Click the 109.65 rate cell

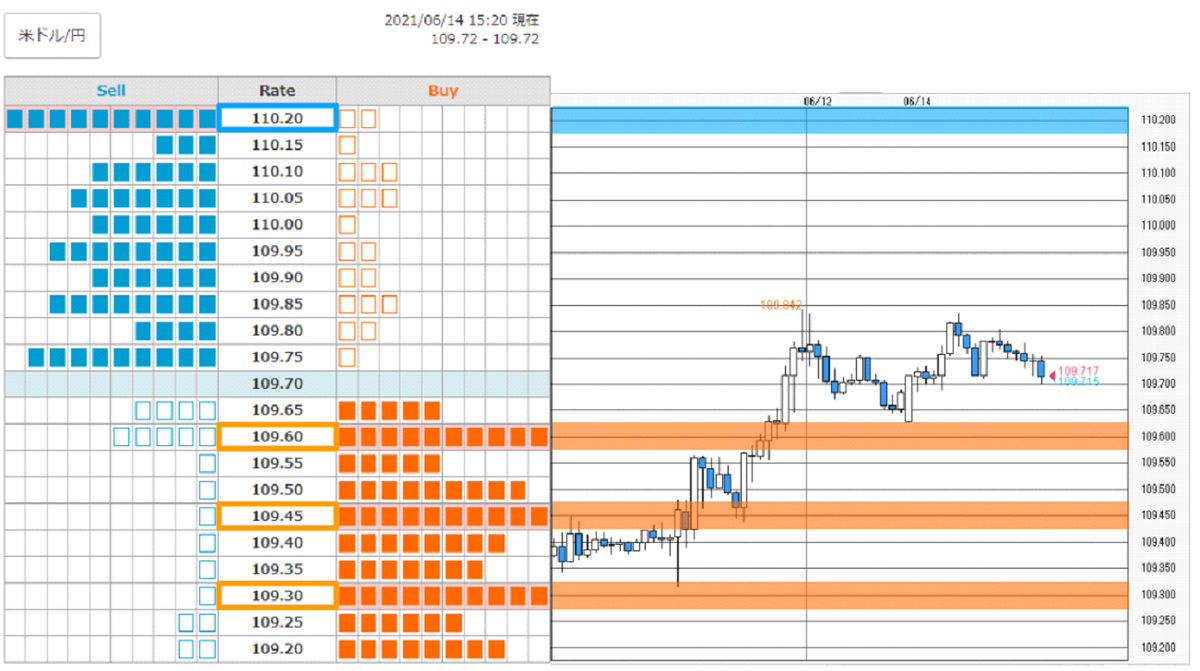coord(277,410)
